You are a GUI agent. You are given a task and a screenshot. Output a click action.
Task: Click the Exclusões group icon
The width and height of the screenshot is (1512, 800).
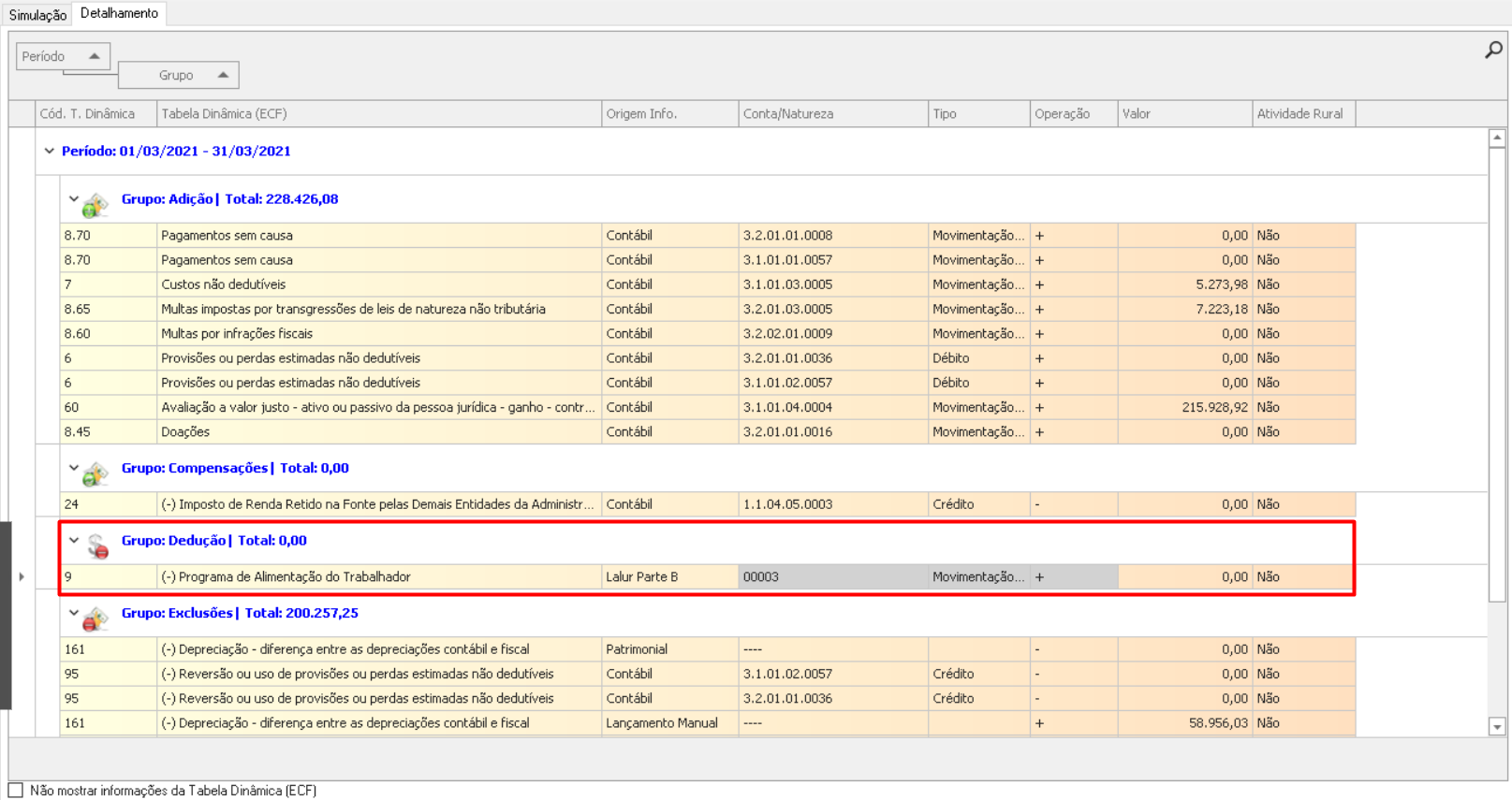tap(95, 618)
